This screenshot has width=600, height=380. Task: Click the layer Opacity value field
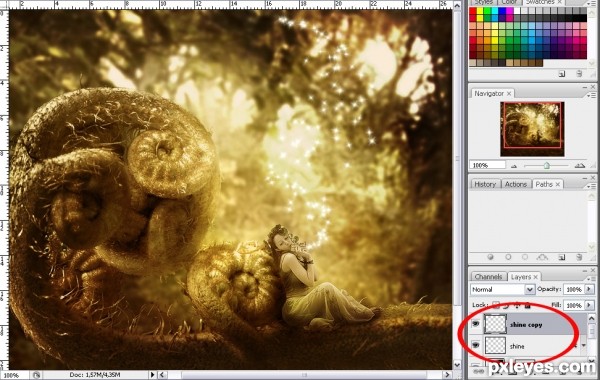tap(574, 290)
